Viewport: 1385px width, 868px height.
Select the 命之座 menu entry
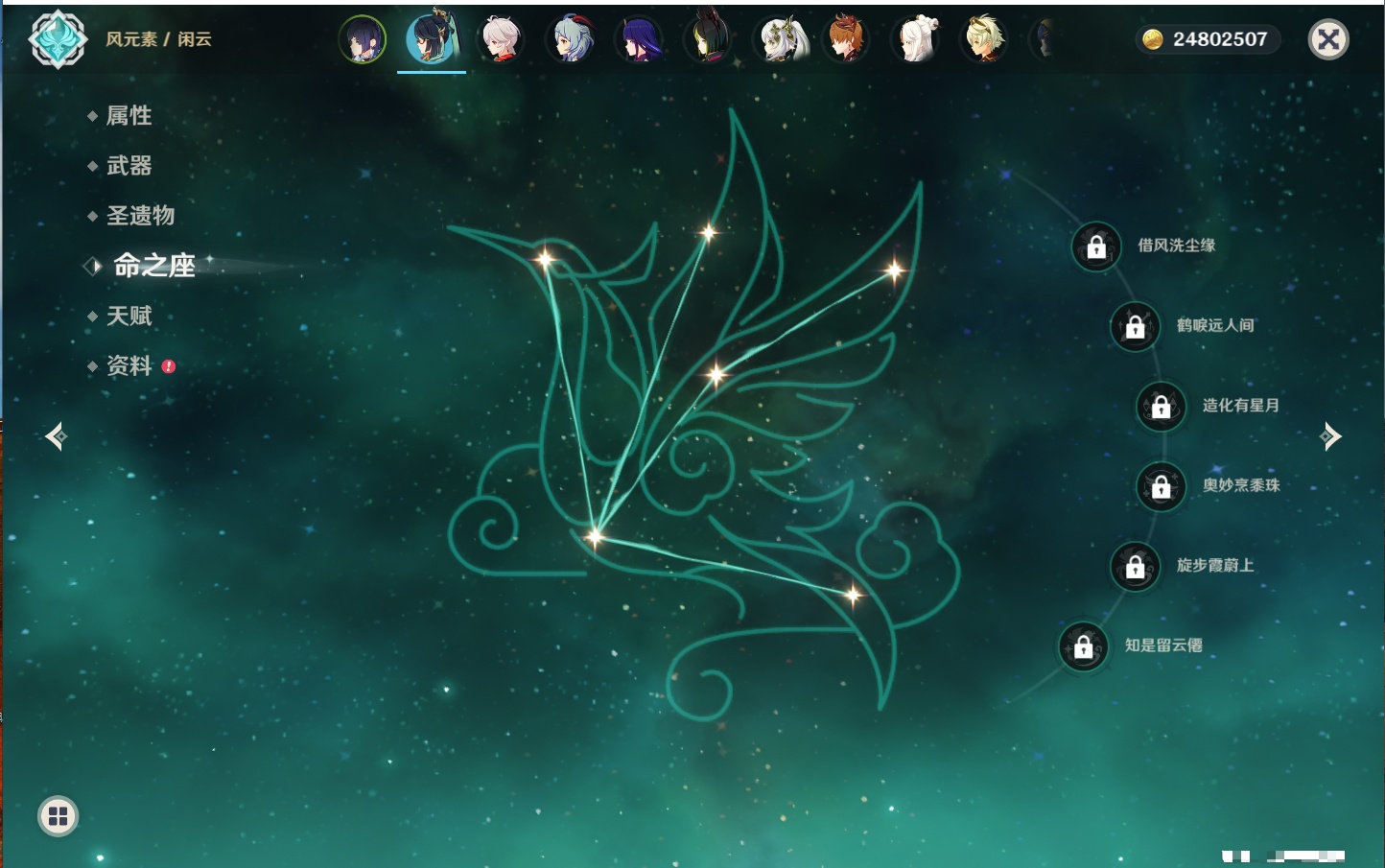tap(153, 266)
